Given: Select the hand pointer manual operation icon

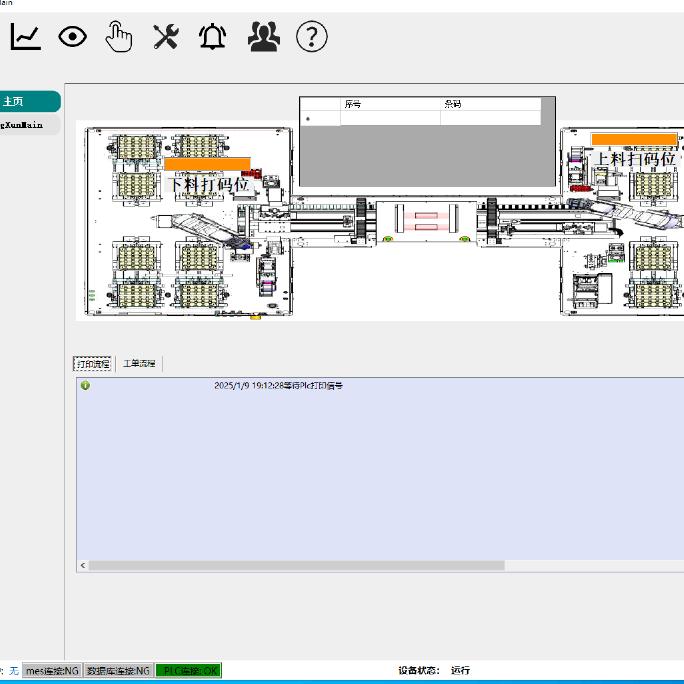Looking at the screenshot, I should pyautogui.click(x=119, y=37).
